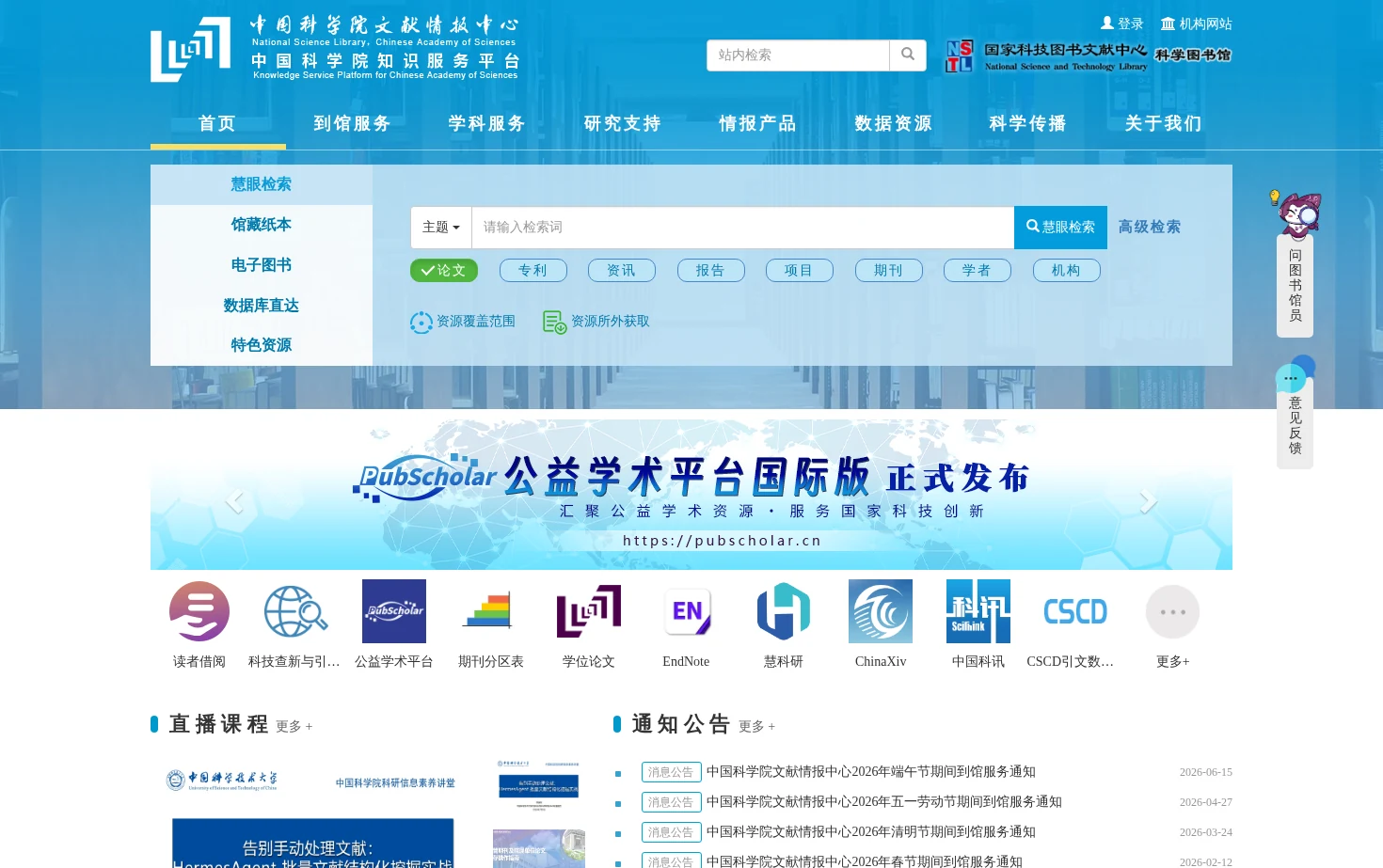The width and height of the screenshot is (1383, 868).
Task: Toggle the 论文 search type filter
Action: coord(444,271)
